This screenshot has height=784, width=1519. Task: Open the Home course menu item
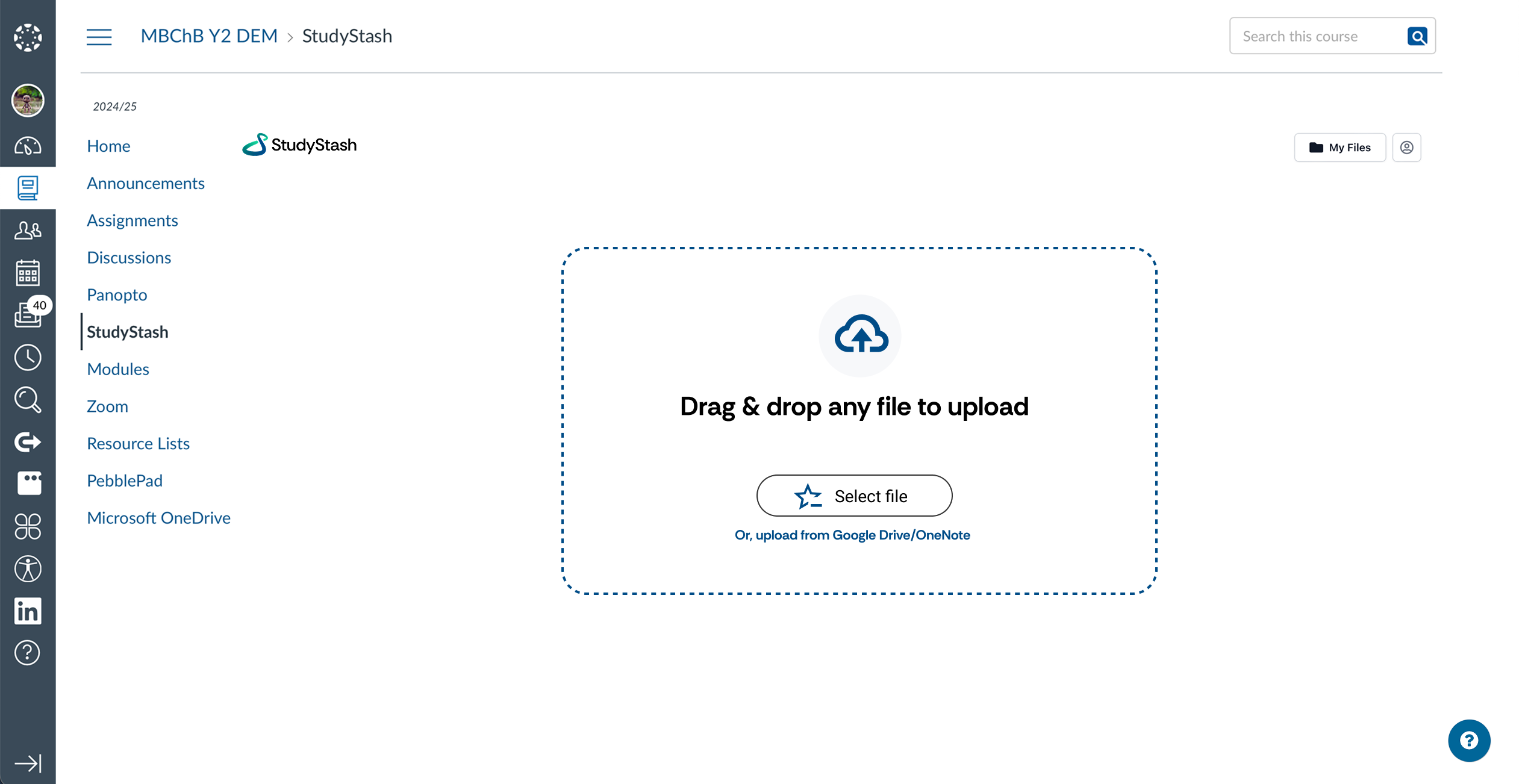coord(108,146)
